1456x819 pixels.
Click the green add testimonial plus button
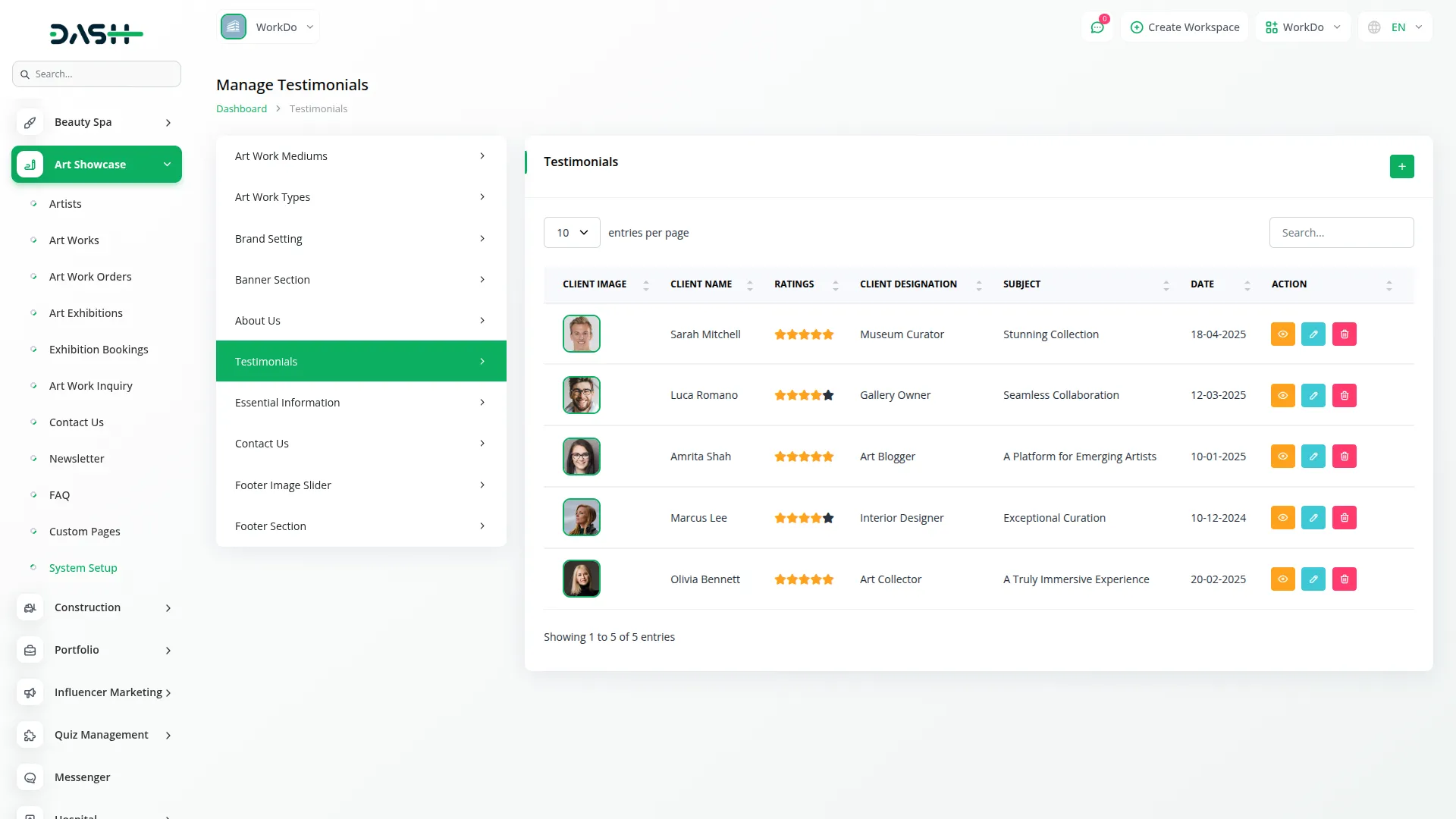(1401, 167)
